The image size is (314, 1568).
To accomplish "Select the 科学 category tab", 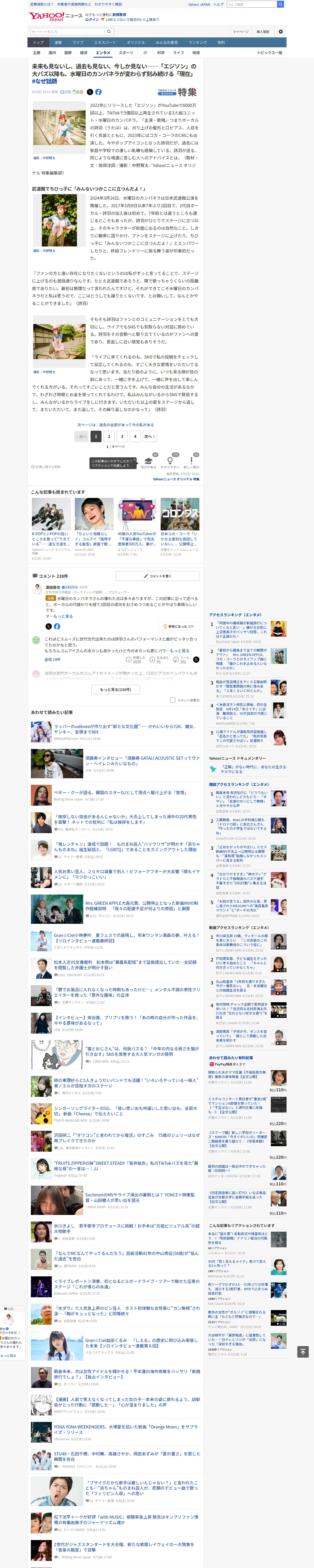I will tap(160, 53).
